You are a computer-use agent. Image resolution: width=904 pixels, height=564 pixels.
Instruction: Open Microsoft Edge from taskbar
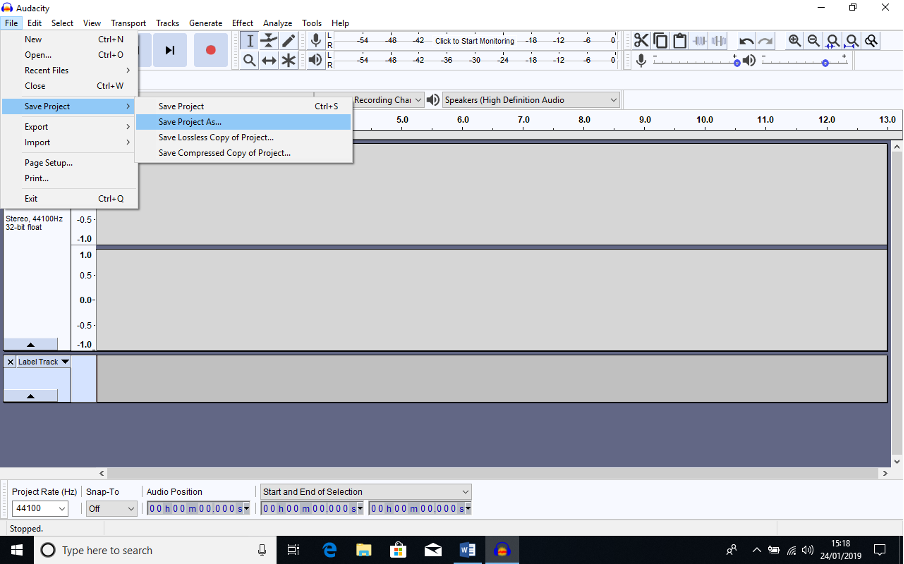click(329, 550)
